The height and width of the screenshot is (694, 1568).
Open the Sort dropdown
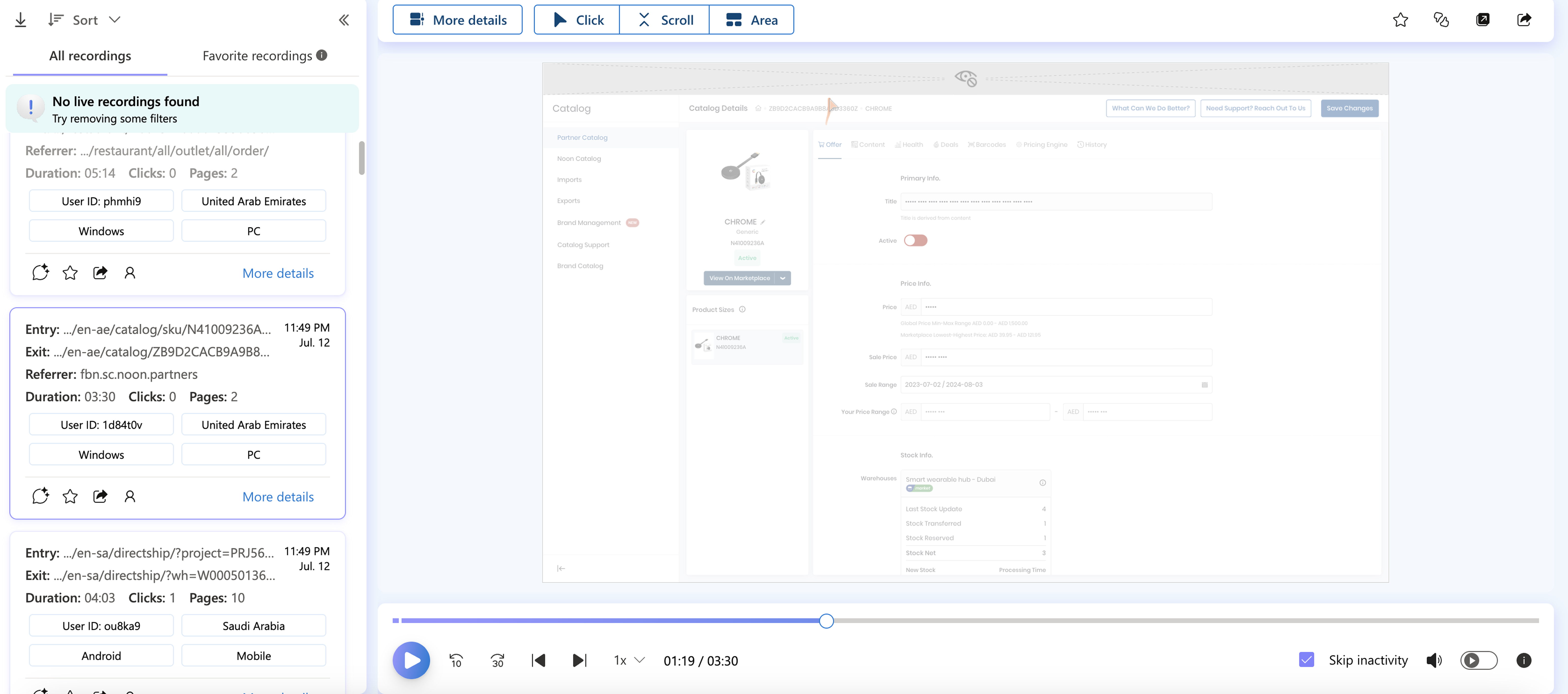point(85,20)
